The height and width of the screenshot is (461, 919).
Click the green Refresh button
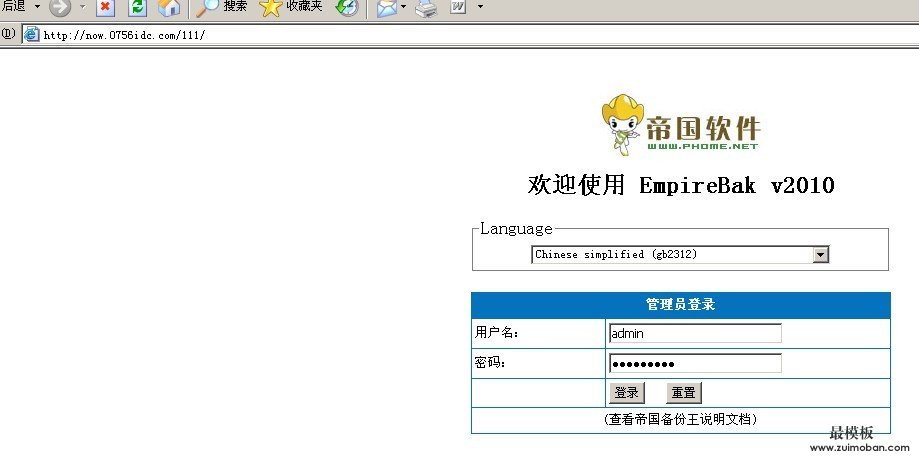(x=138, y=8)
